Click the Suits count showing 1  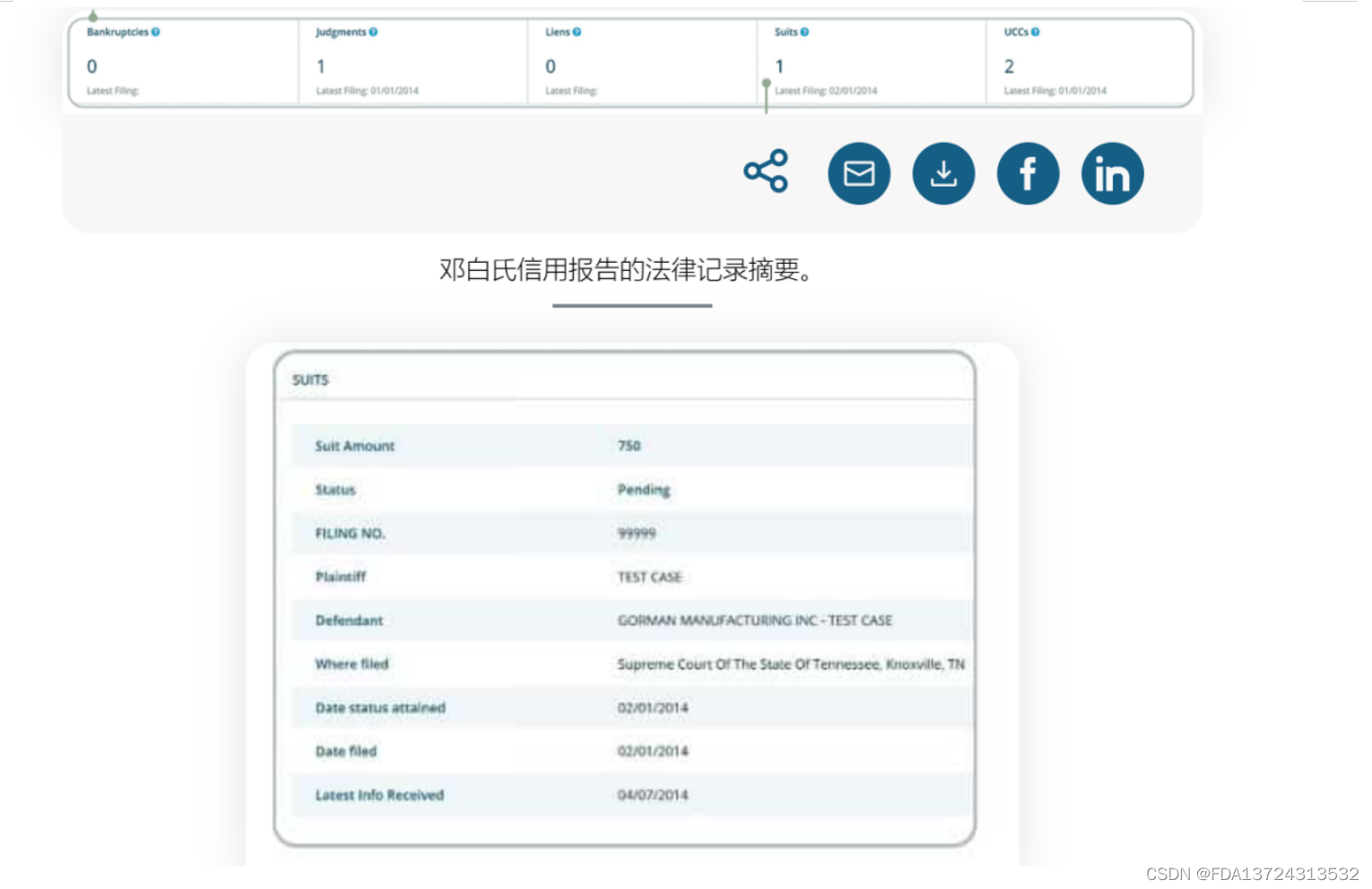click(779, 65)
